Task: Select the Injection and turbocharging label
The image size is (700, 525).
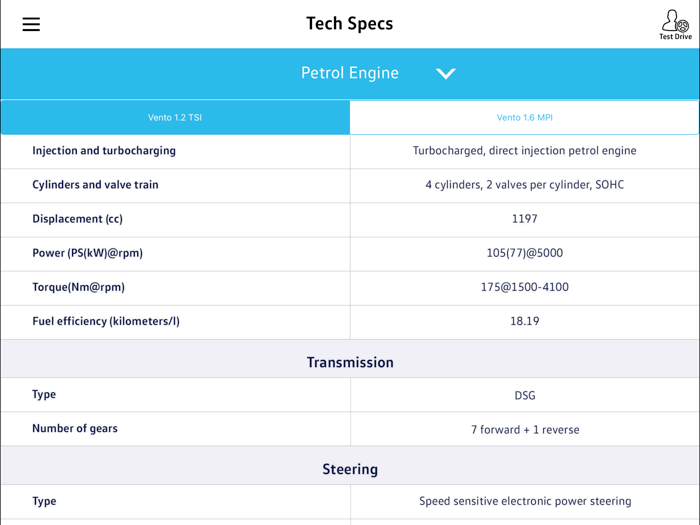Action: [x=104, y=151]
